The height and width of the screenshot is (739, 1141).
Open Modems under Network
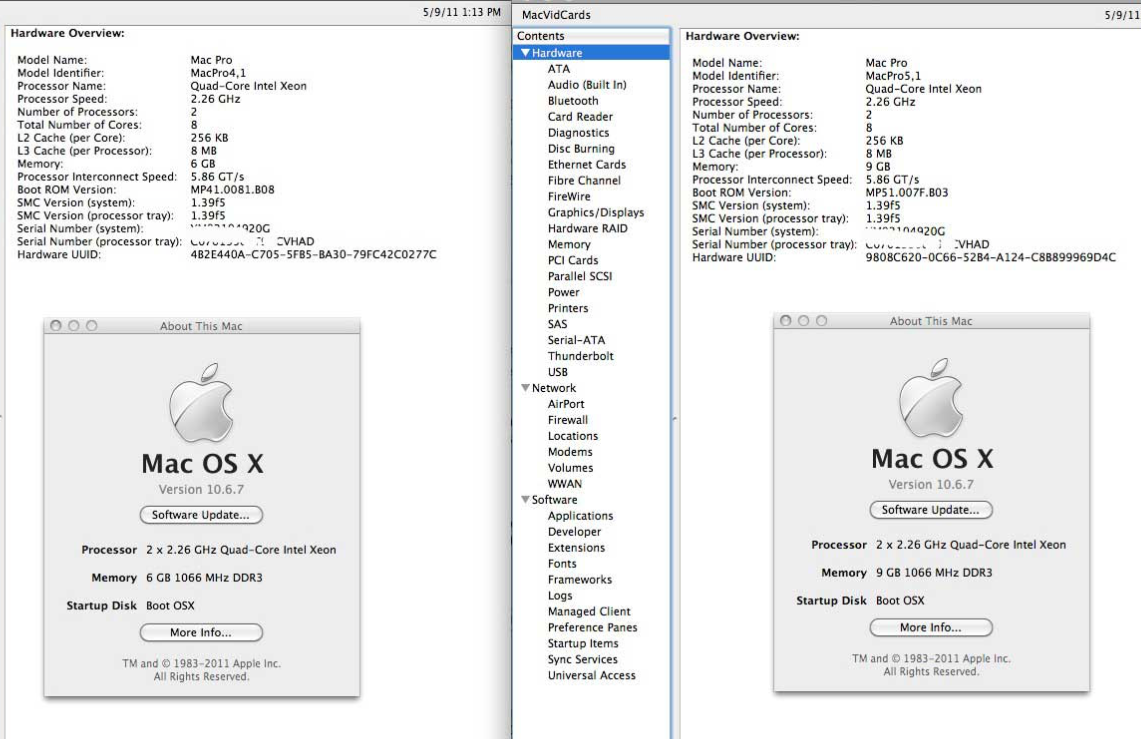click(x=570, y=453)
